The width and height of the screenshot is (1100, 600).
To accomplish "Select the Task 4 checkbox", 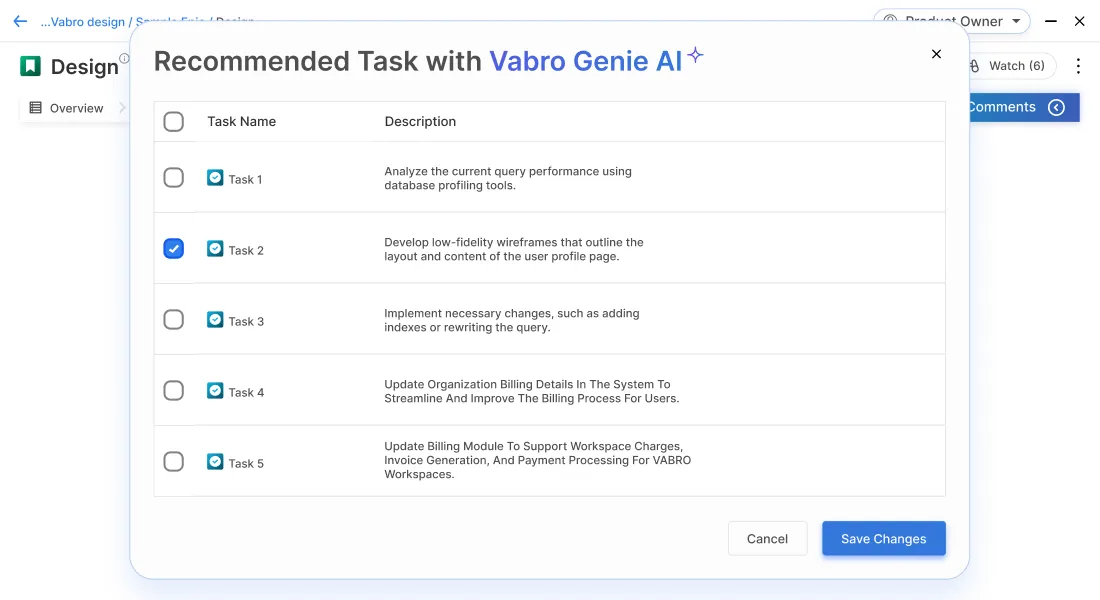I will (x=174, y=391).
